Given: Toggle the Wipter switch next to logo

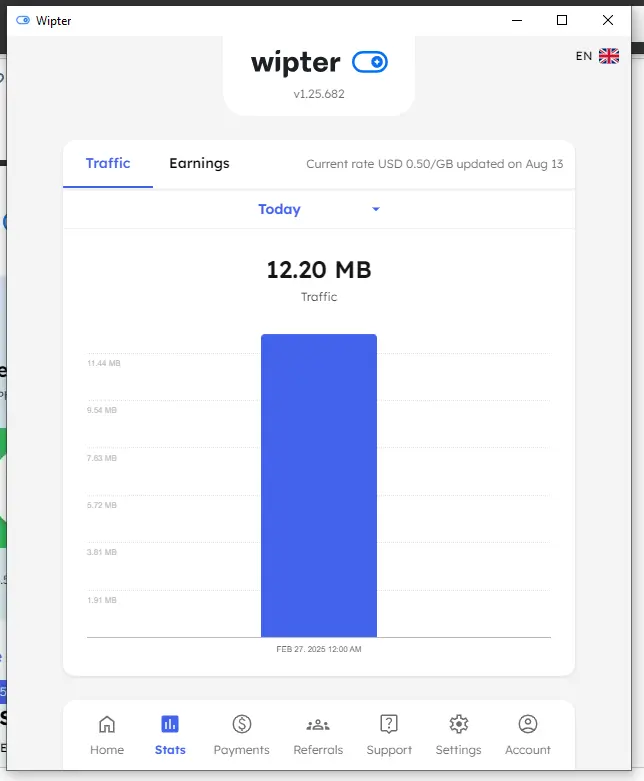Looking at the screenshot, I should click(x=370, y=62).
